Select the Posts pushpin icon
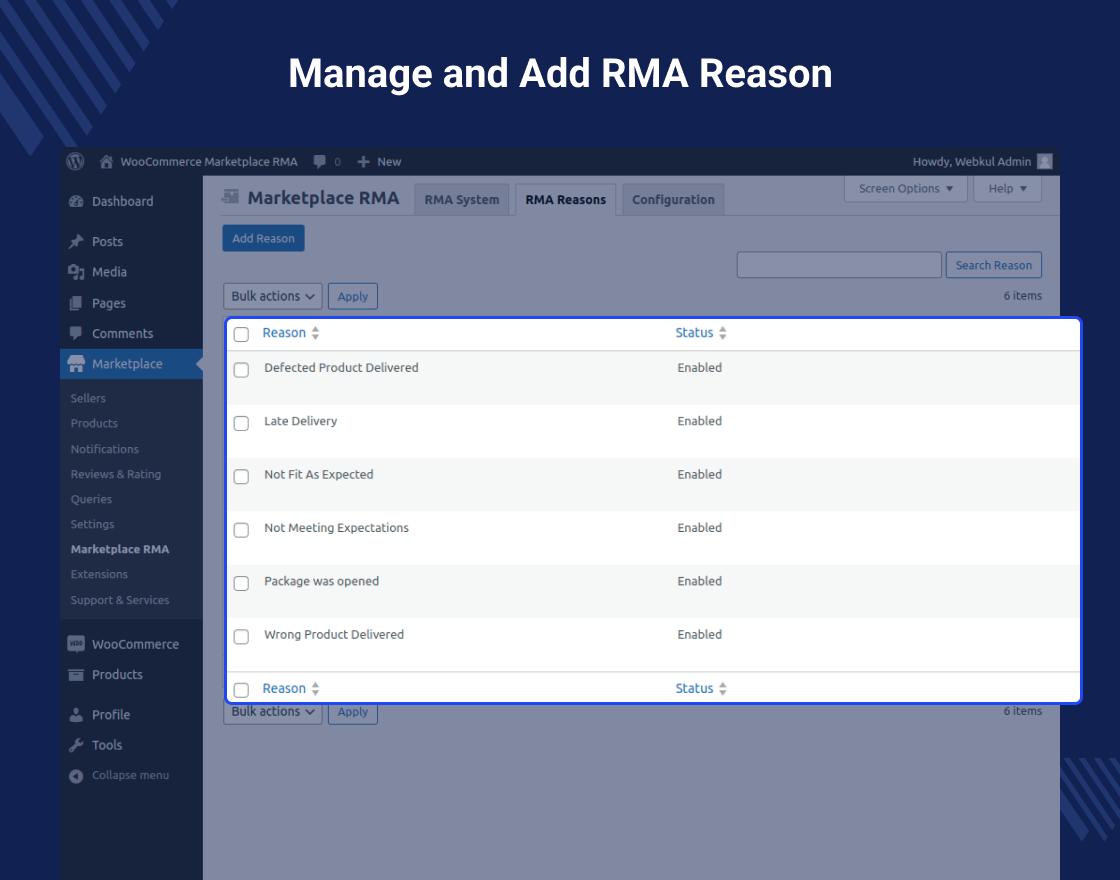Image resolution: width=1120 pixels, height=880 pixels. pyautogui.click(x=77, y=241)
